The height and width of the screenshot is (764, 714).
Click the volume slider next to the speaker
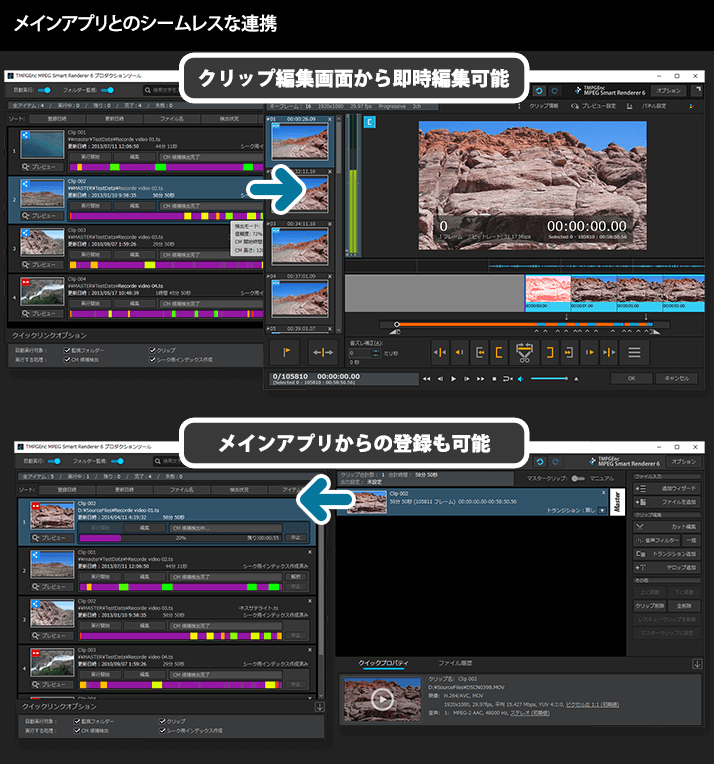(548, 379)
